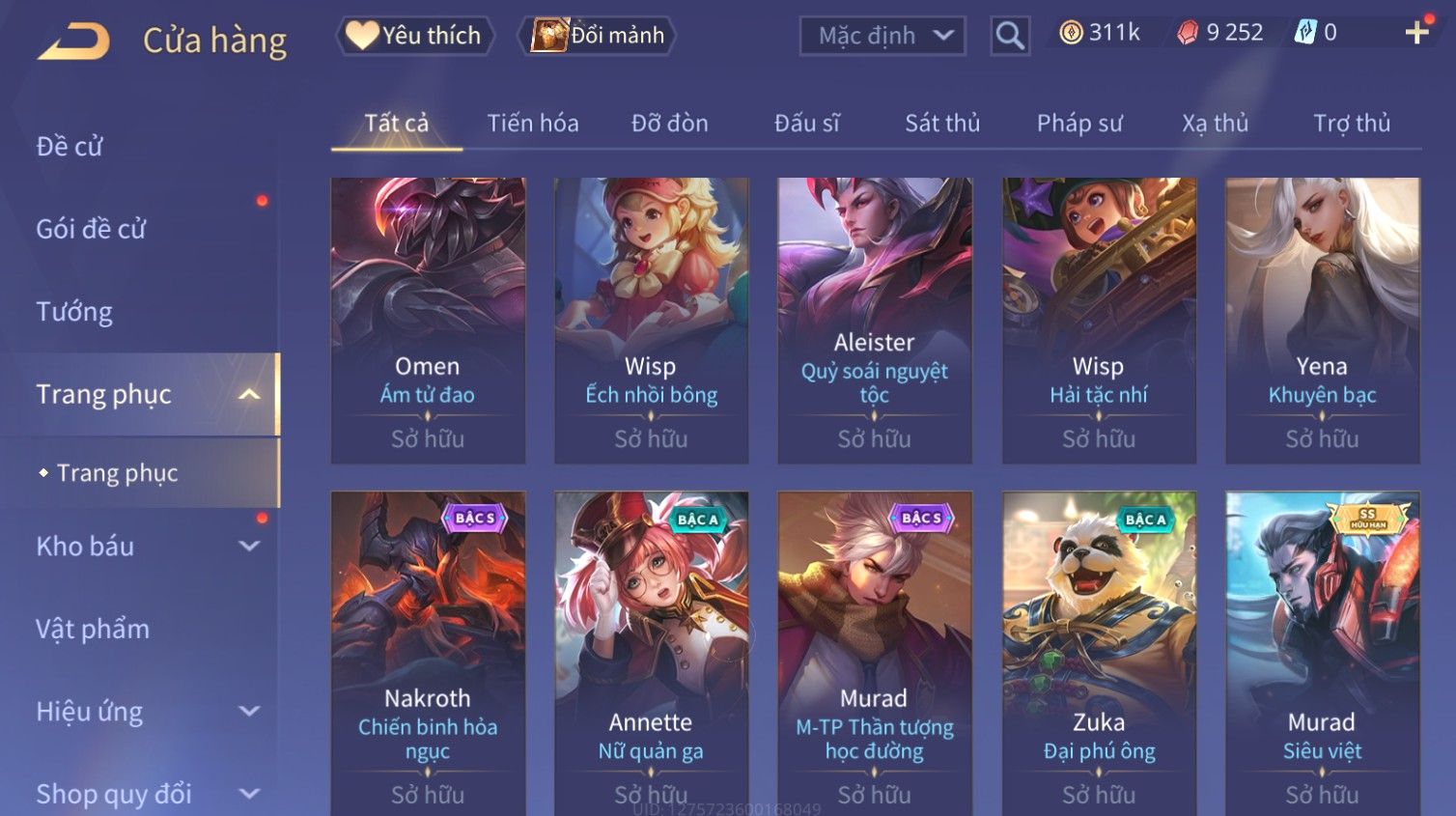Open Đổi mảnh chest exchange button

tap(597, 36)
